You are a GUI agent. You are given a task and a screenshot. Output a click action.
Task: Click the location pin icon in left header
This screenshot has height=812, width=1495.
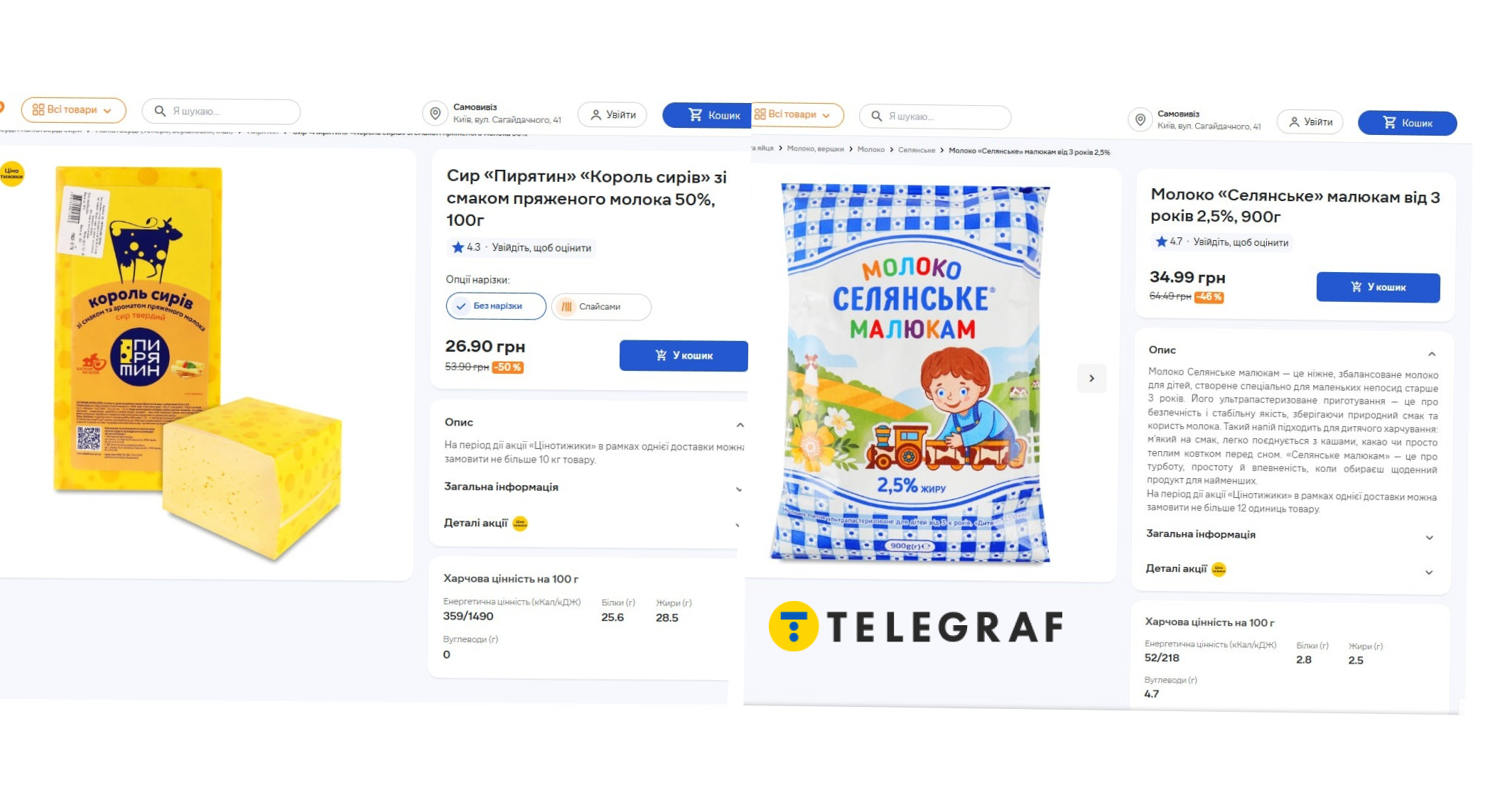[435, 114]
